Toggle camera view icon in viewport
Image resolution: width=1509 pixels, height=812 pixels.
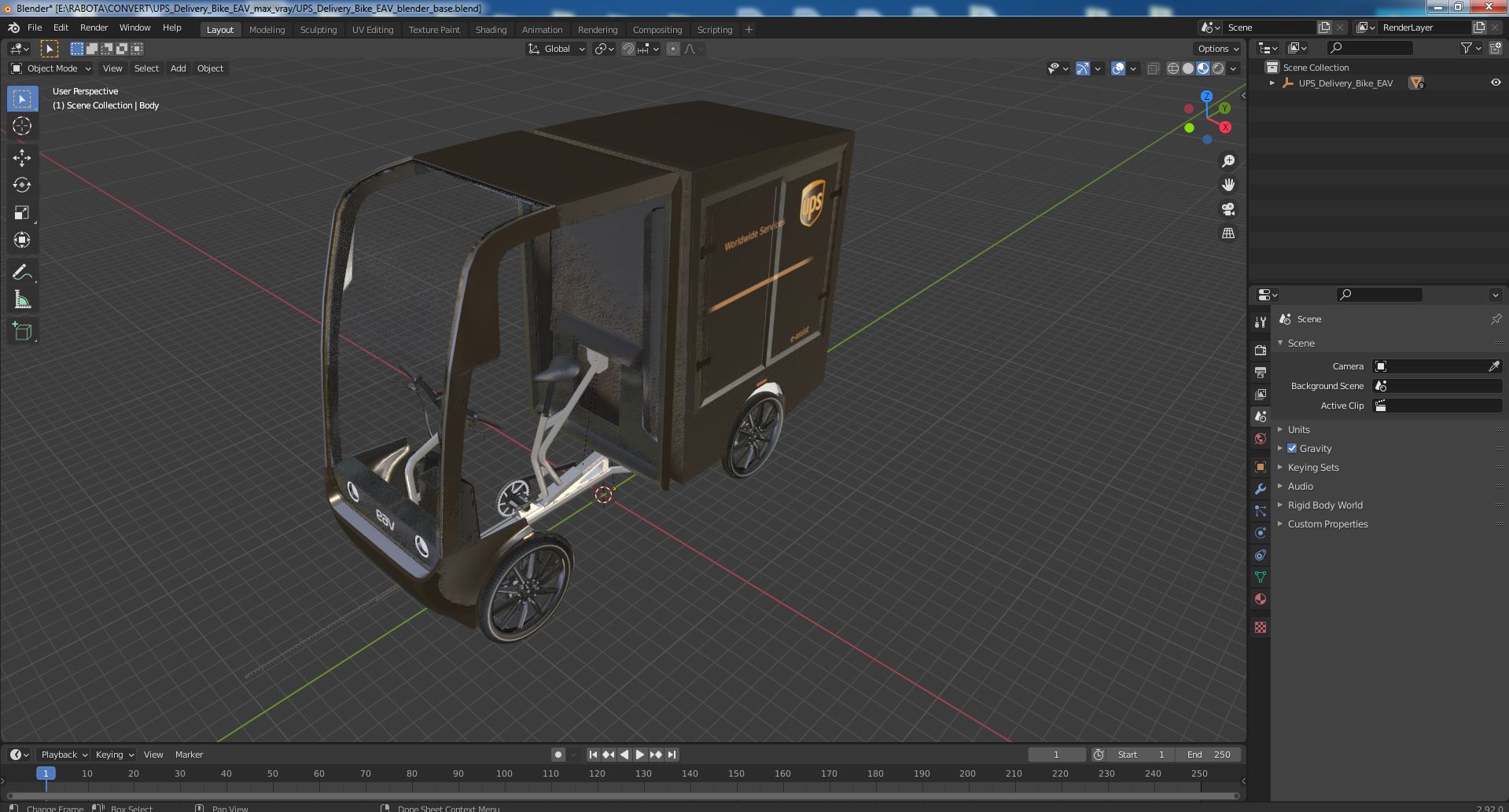click(1227, 209)
